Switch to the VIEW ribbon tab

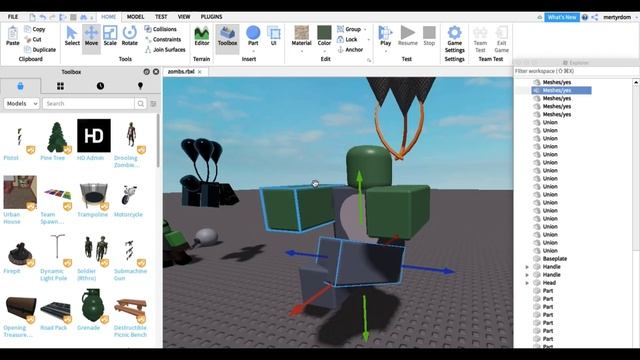click(184, 17)
